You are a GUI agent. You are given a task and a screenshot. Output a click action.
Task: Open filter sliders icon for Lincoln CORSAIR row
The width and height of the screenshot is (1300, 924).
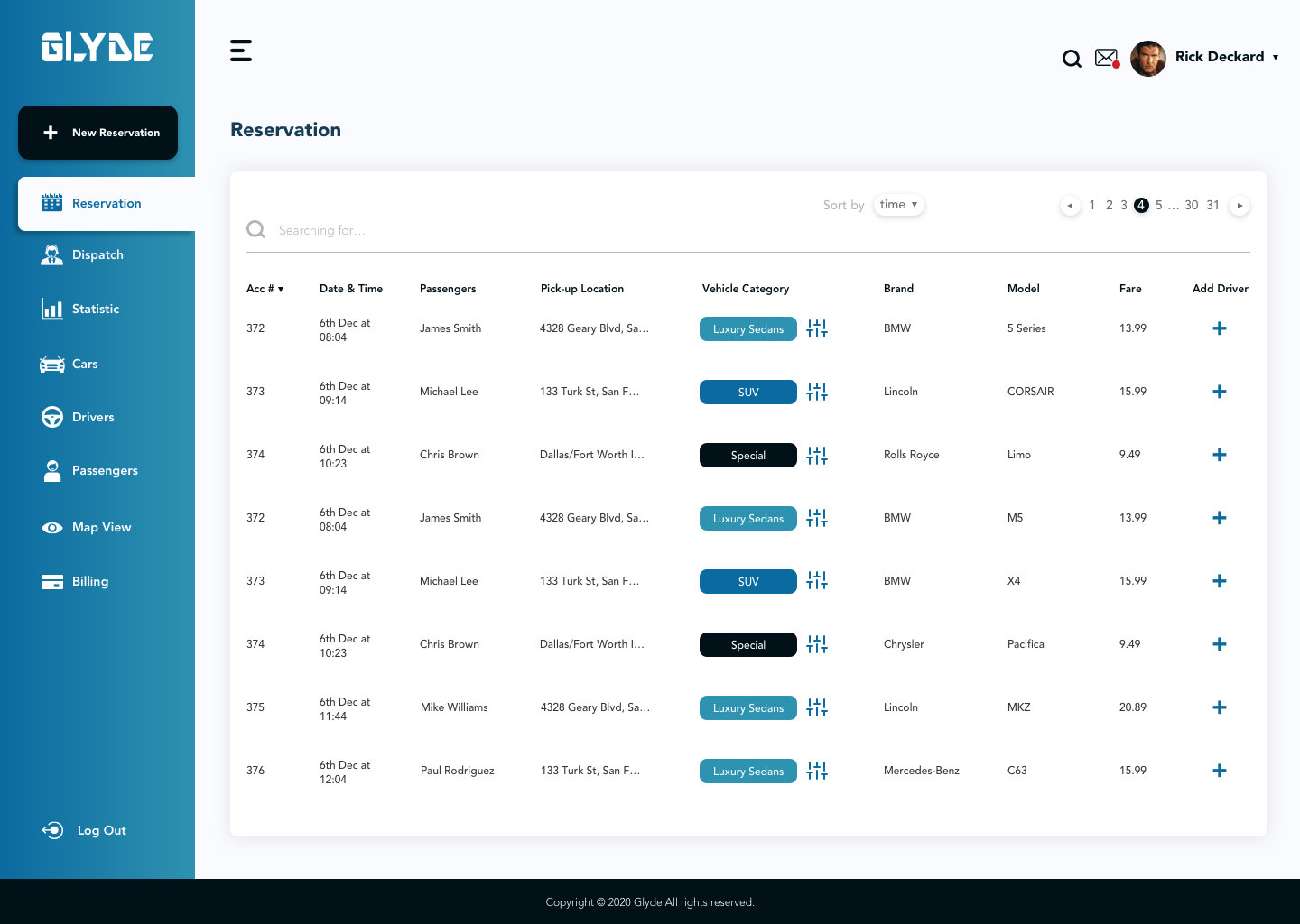(817, 392)
